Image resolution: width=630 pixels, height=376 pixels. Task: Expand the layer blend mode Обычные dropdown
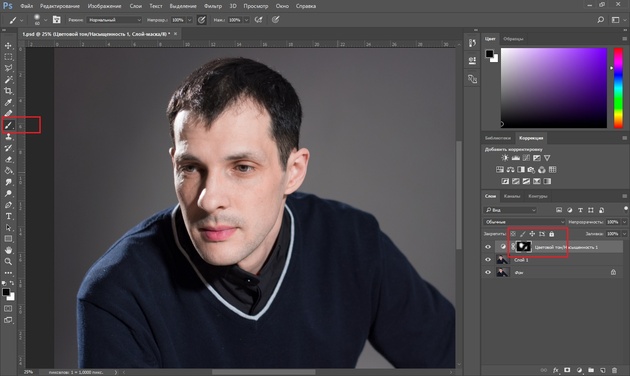coord(524,222)
